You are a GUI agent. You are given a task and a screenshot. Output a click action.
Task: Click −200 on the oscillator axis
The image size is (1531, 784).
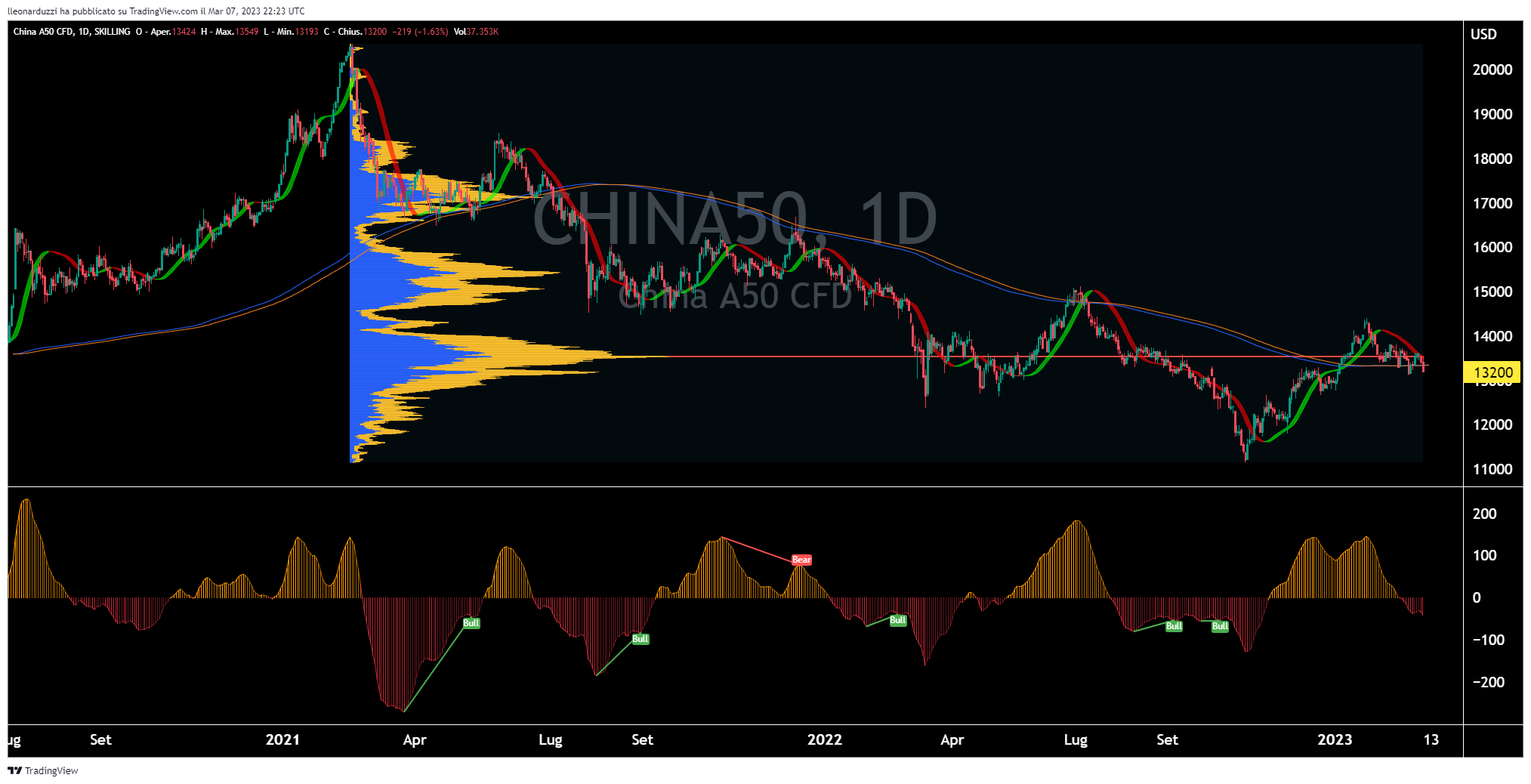(1488, 682)
